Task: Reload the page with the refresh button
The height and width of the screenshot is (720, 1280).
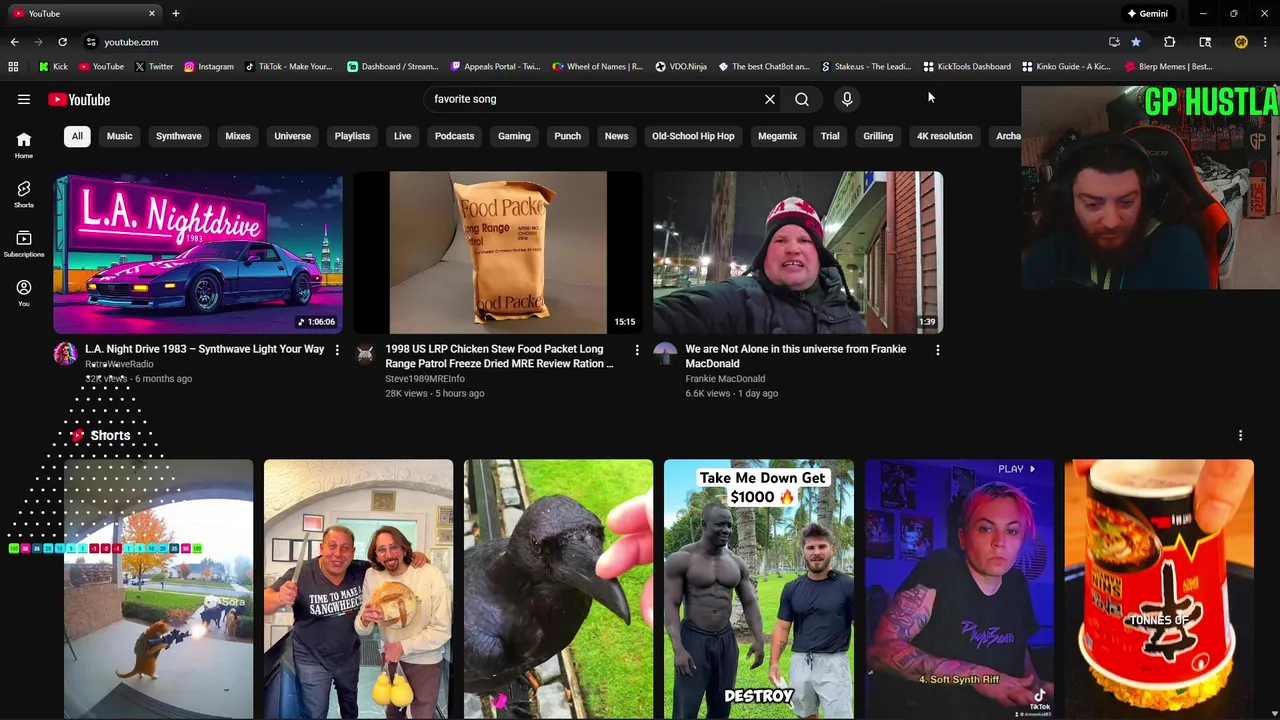Action: click(x=62, y=42)
